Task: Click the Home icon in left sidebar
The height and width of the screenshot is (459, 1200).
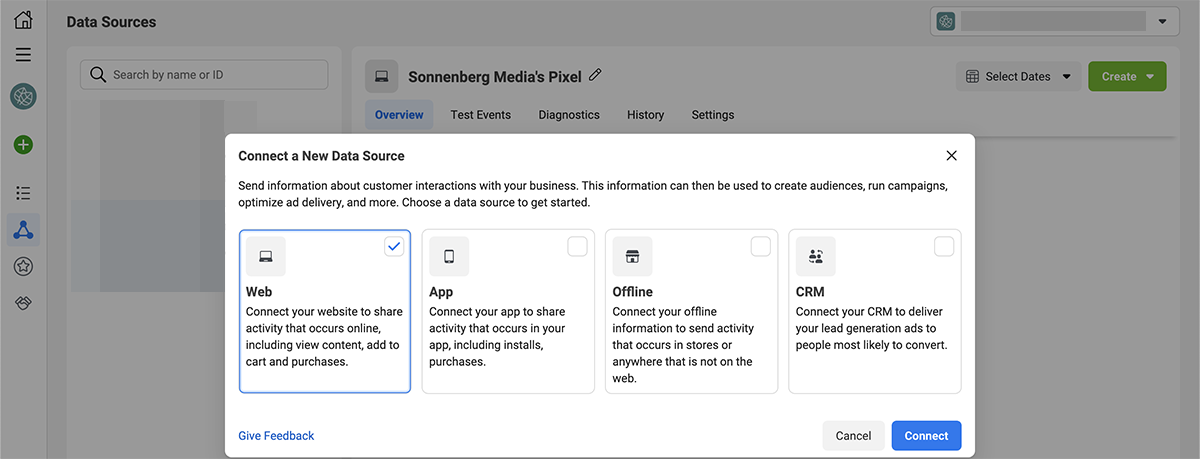Action: coord(23,19)
